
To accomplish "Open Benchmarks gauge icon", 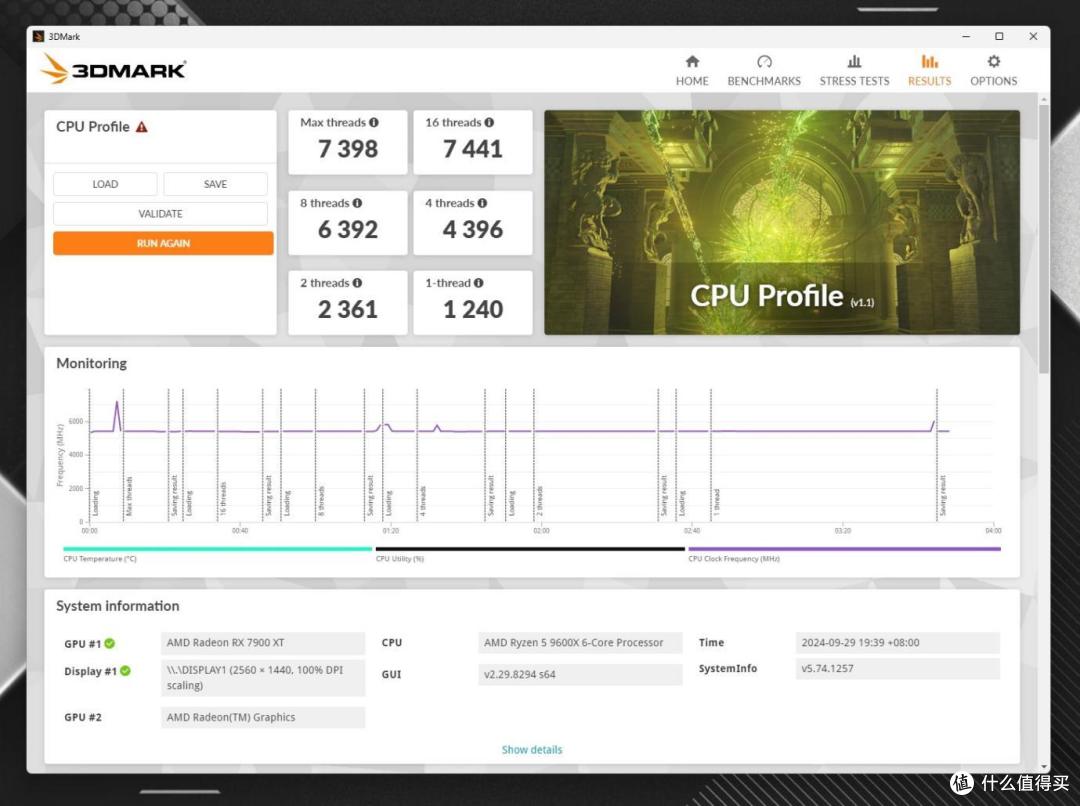I will (x=764, y=61).
